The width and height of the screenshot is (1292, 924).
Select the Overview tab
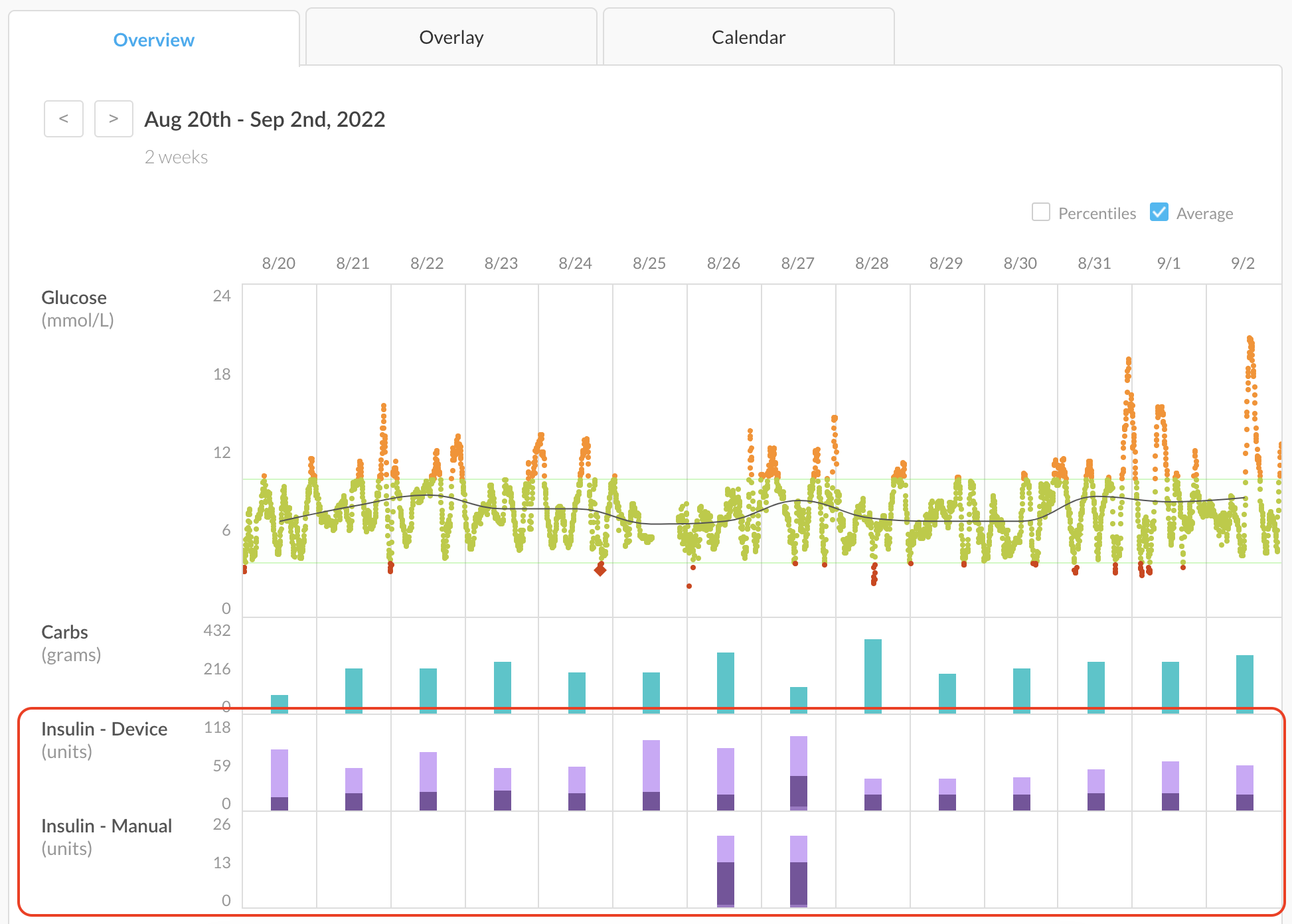(x=153, y=40)
